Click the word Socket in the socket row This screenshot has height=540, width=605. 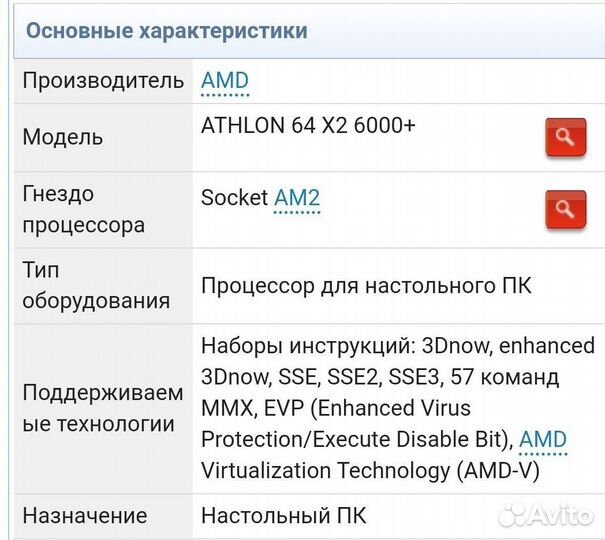pos(235,197)
